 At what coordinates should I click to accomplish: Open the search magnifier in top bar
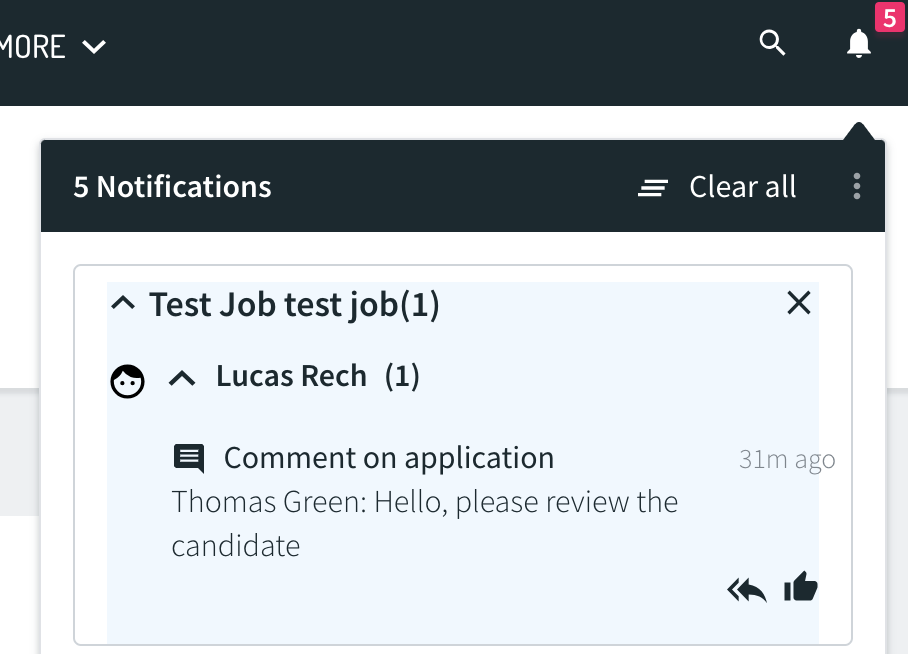click(x=772, y=43)
